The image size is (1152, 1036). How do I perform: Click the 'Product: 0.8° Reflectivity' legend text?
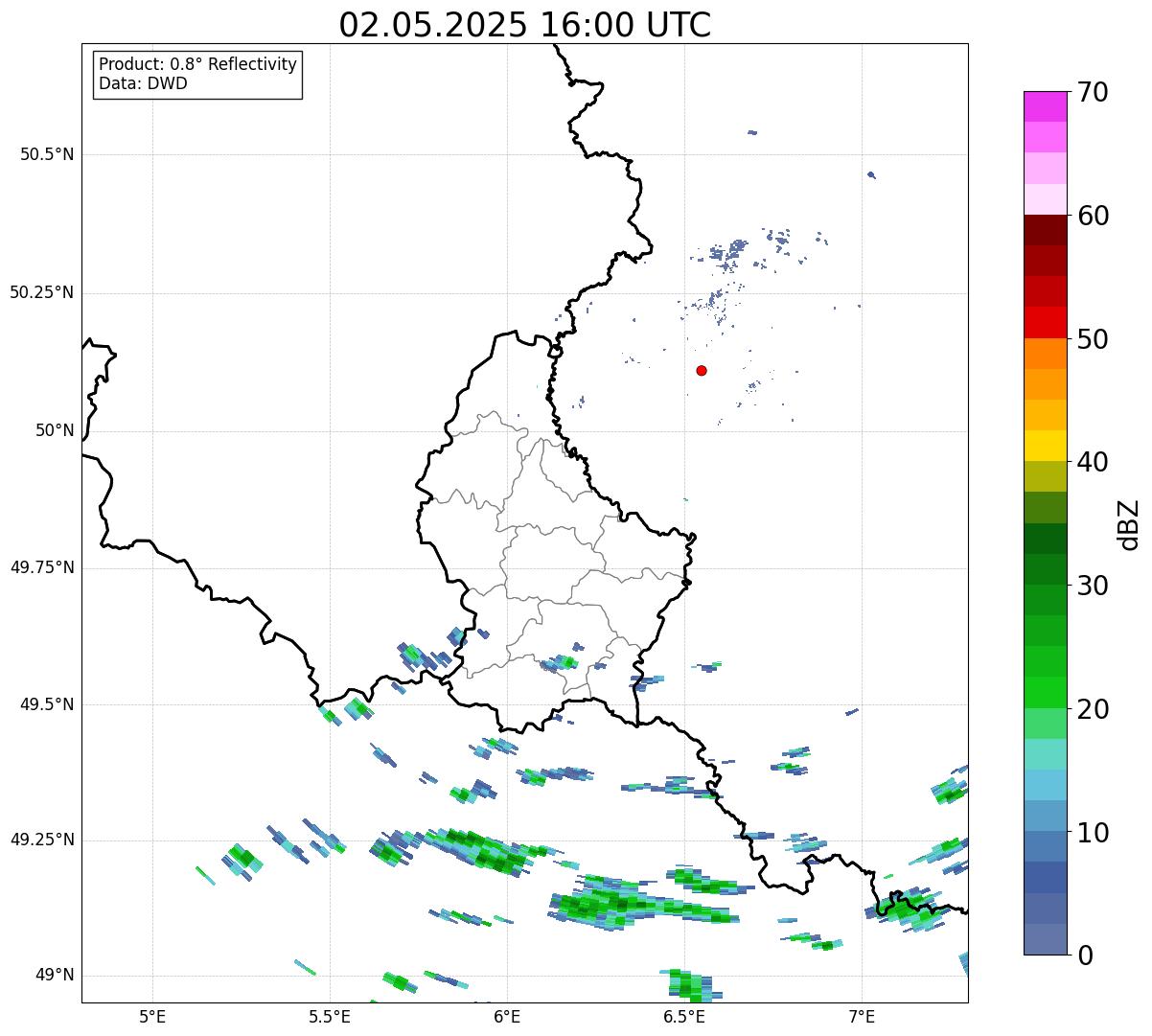click(x=198, y=64)
